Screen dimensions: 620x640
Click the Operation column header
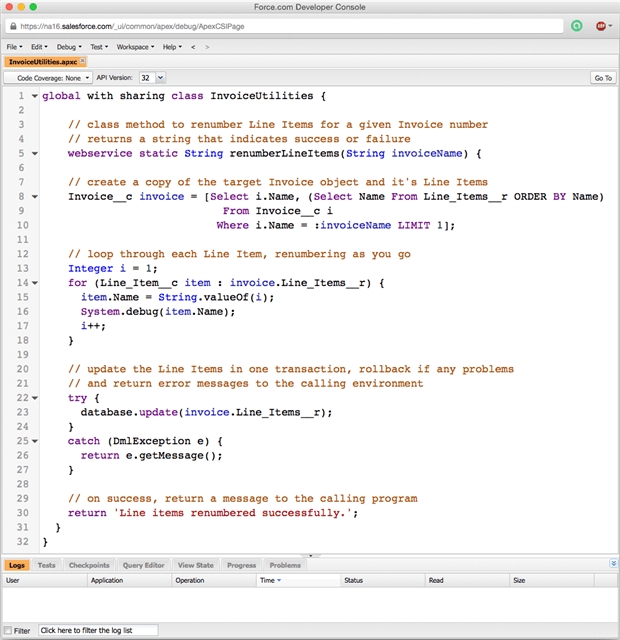(214, 580)
